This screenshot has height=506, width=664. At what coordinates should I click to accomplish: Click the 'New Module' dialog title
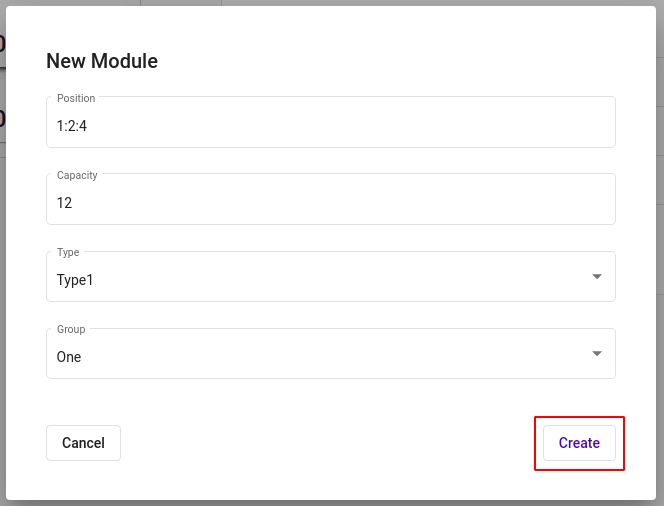click(102, 61)
